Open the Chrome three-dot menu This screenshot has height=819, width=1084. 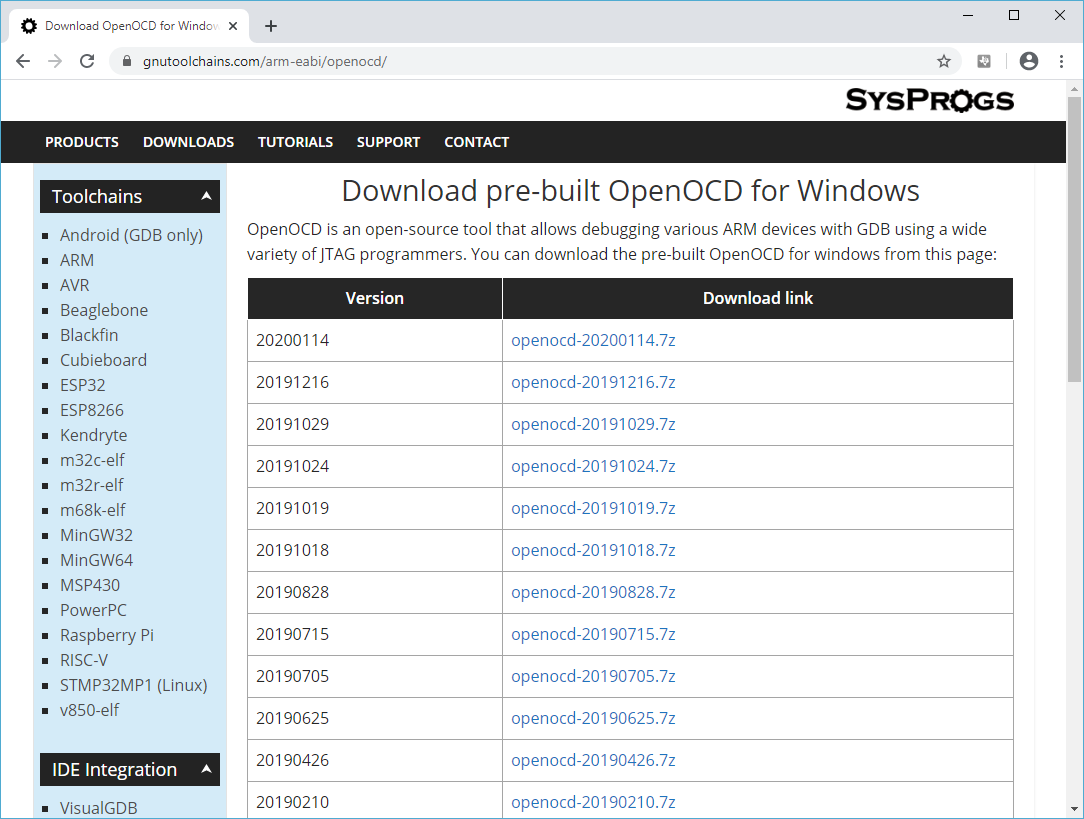point(1061,61)
